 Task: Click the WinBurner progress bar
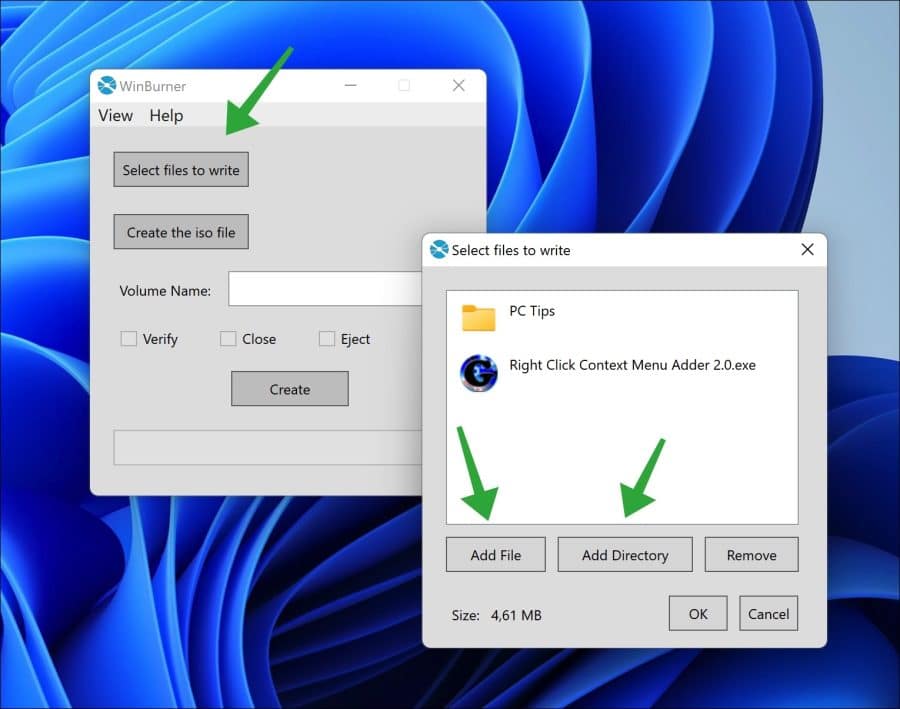(x=267, y=447)
